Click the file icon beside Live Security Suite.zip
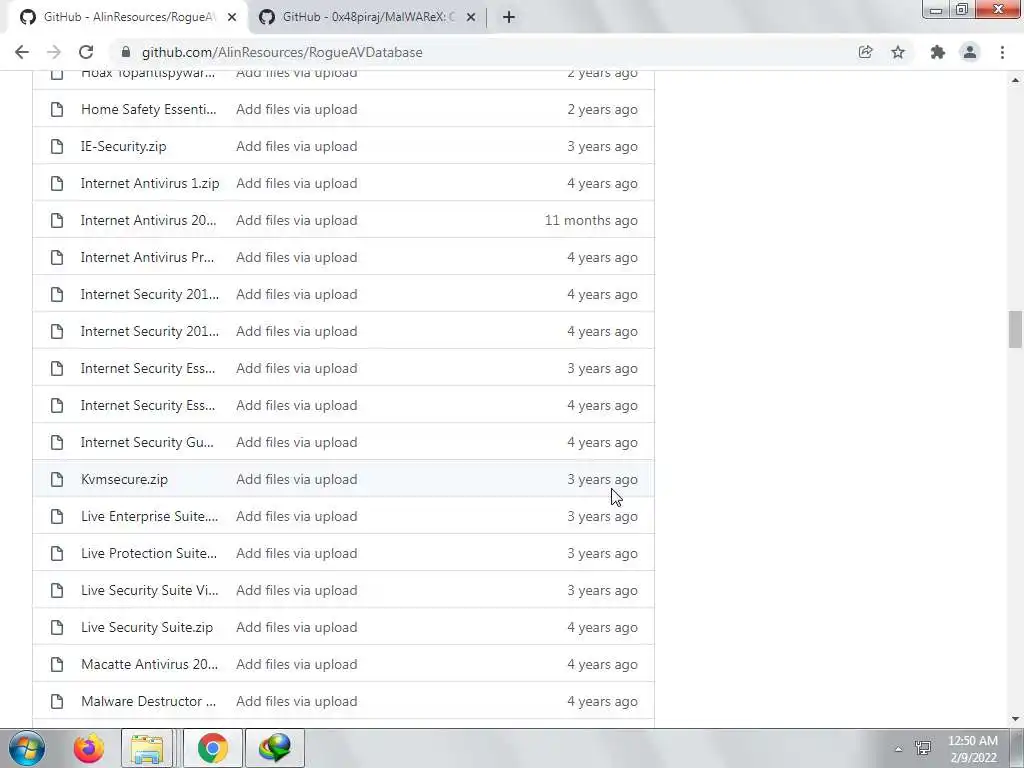This screenshot has width=1024, height=768. click(57, 628)
